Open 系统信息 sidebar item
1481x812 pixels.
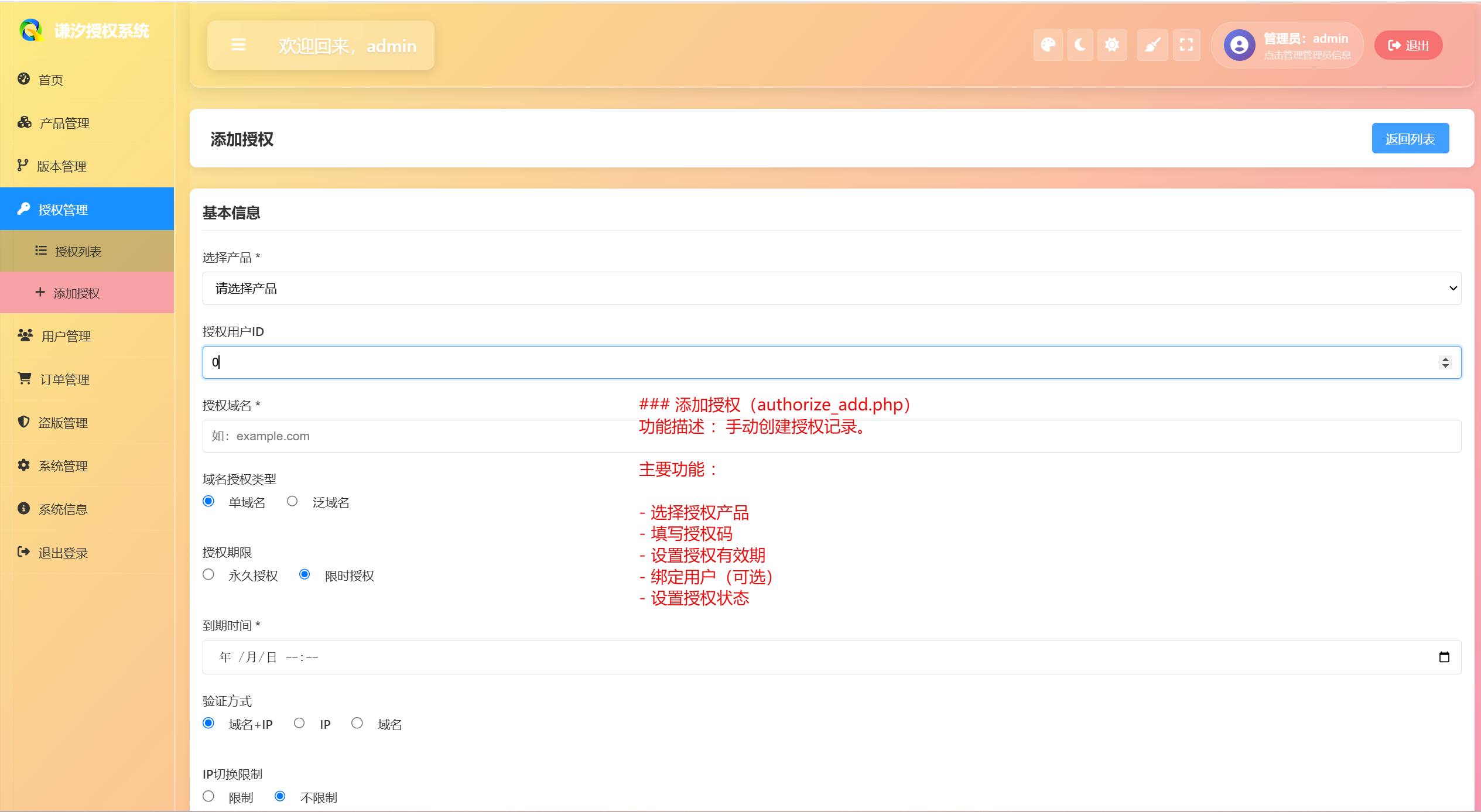(x=87, y=509)
